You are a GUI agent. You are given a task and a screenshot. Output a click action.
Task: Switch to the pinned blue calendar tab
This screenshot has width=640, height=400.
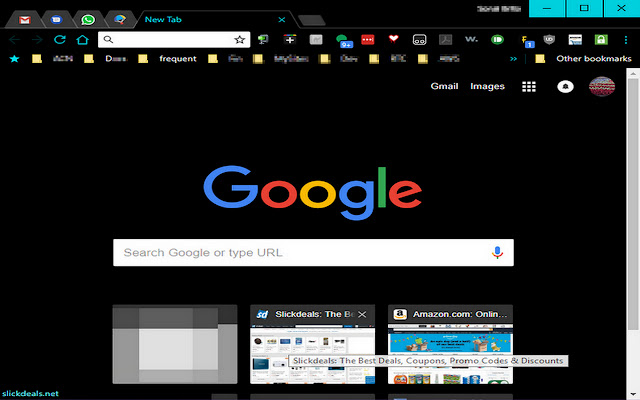tap(56, 20)
